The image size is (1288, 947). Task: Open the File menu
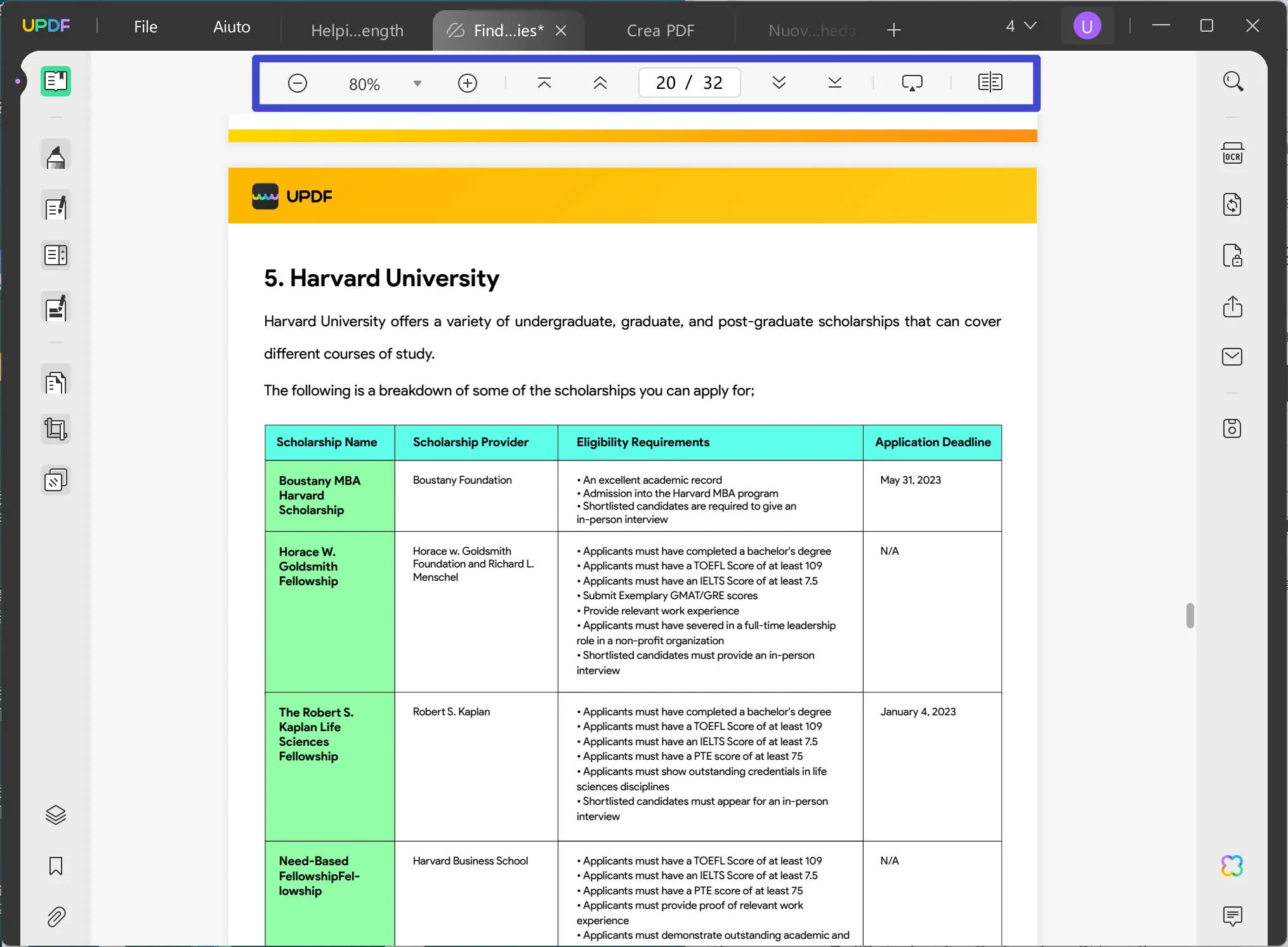pyautogui.click(x=145, y=27)
